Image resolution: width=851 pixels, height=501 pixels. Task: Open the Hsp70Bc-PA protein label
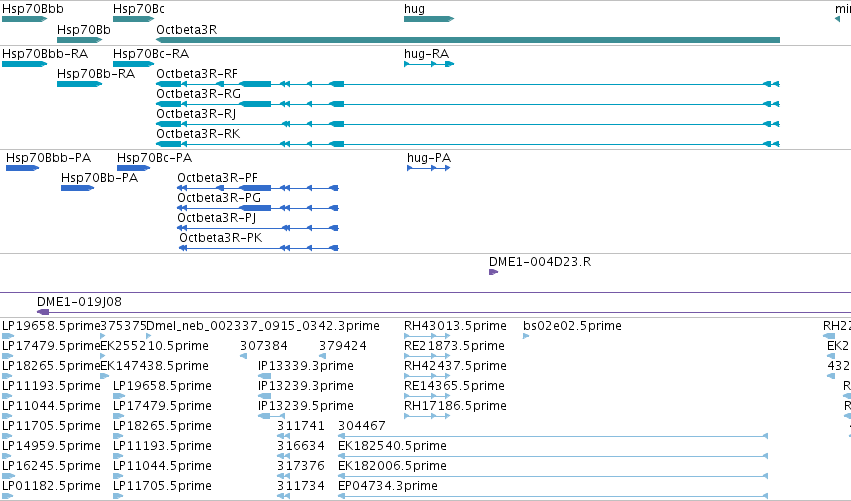155,158
